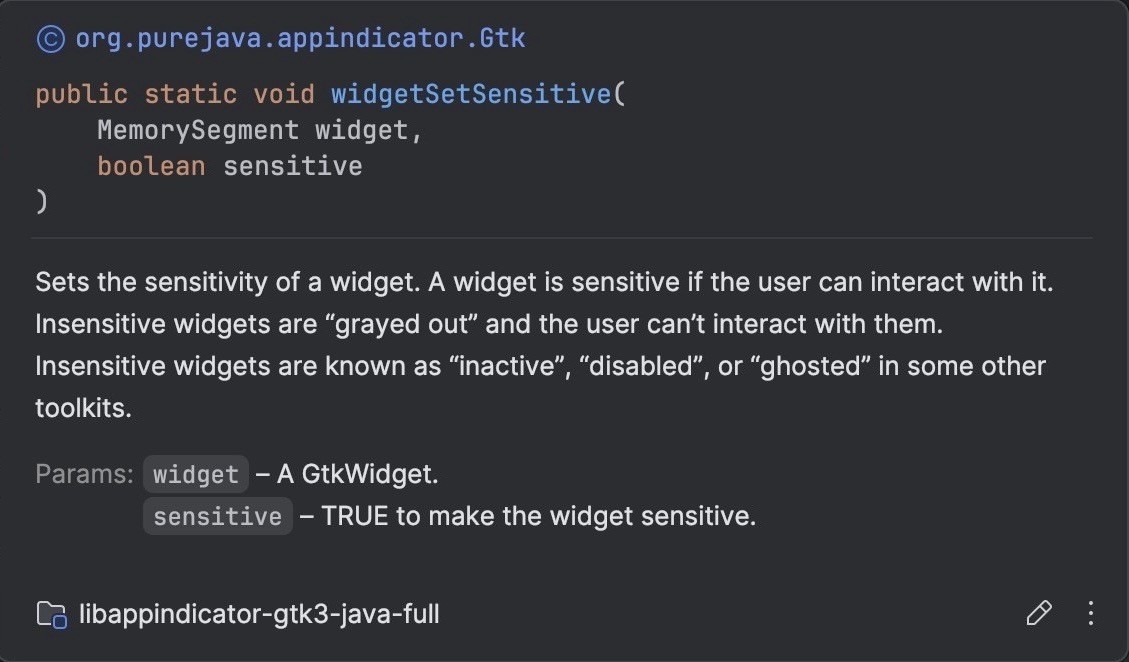Select the libappindicator-gtk3-java-full module name
The height and width of the screenshot is (662, 1129).
[x=259, y=614]
